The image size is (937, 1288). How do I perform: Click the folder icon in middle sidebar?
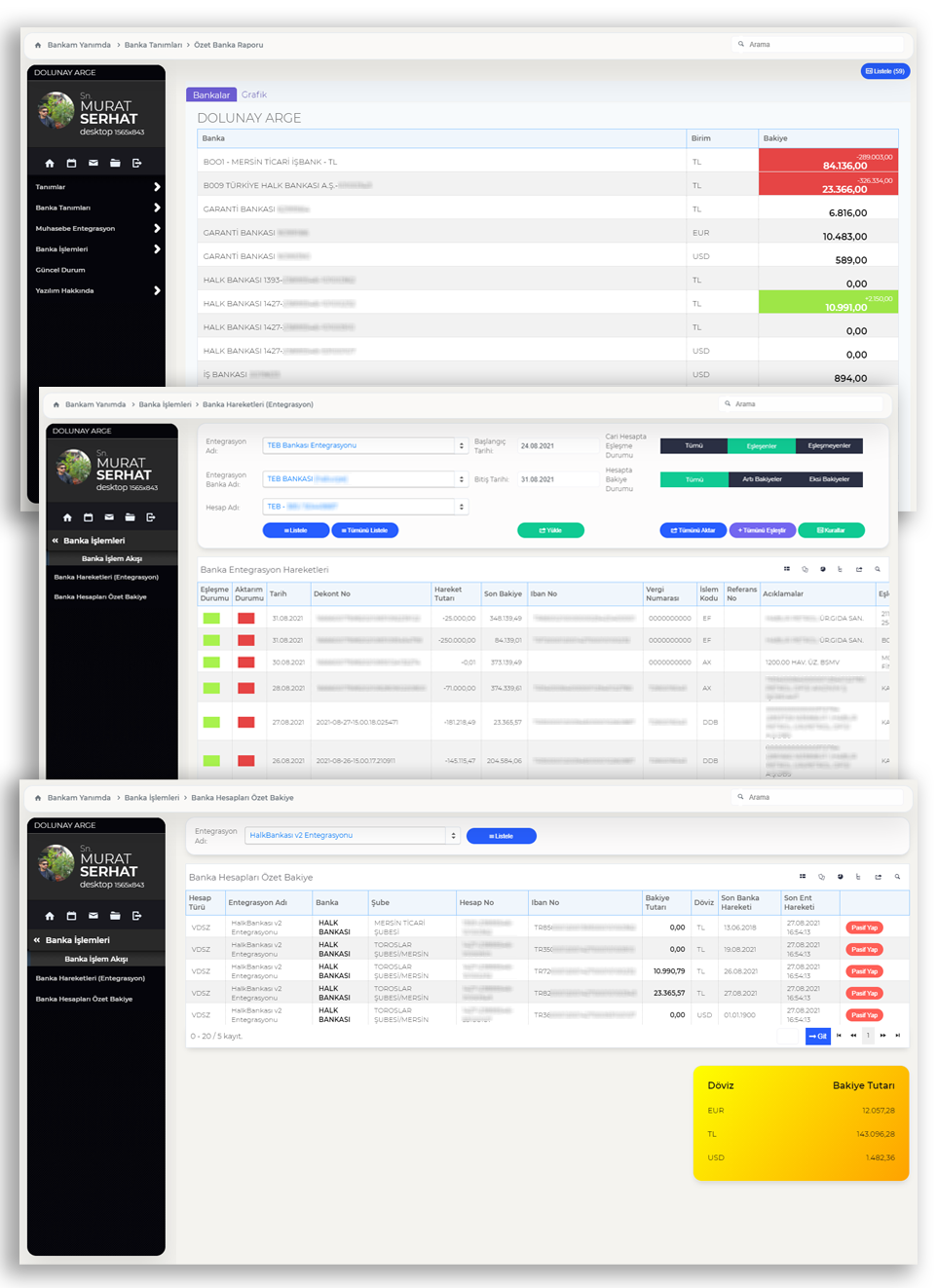(130, 517)
